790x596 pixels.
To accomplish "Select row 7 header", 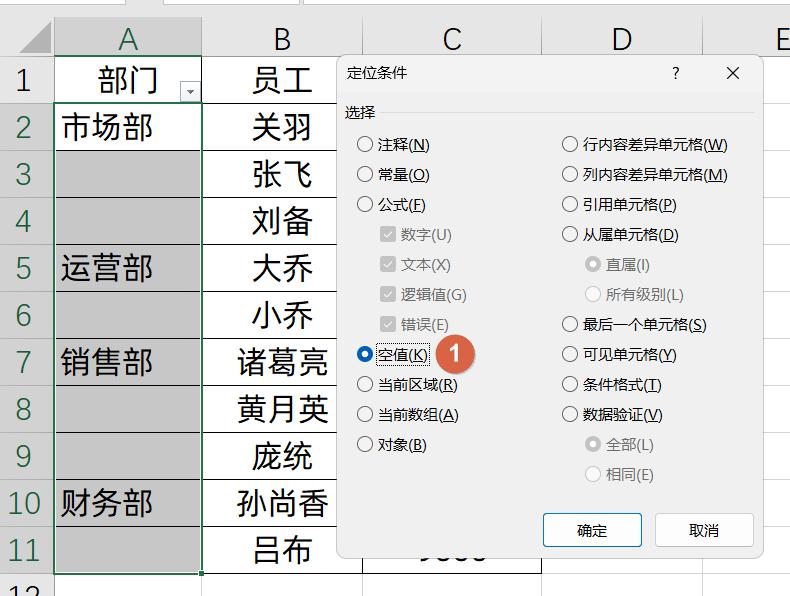I will tap(26, 362).
